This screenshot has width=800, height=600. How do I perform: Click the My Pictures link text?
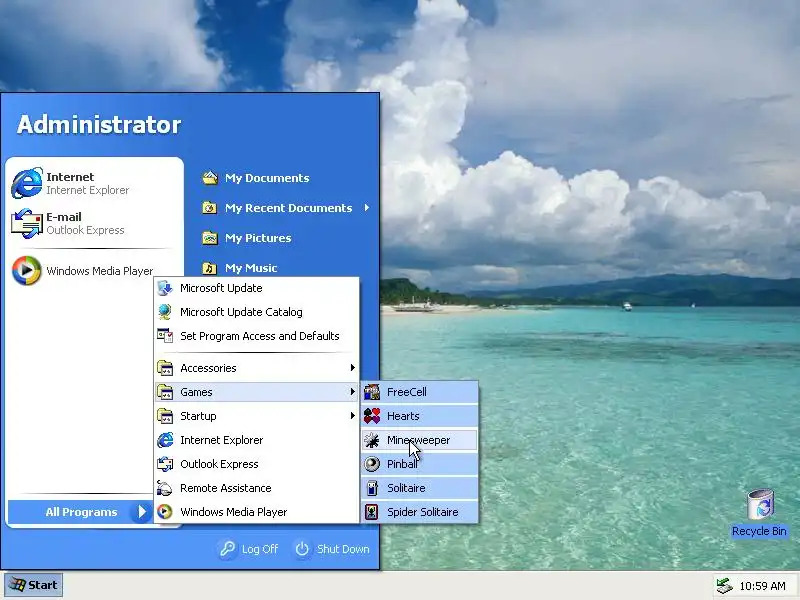[x=258, y=238]
